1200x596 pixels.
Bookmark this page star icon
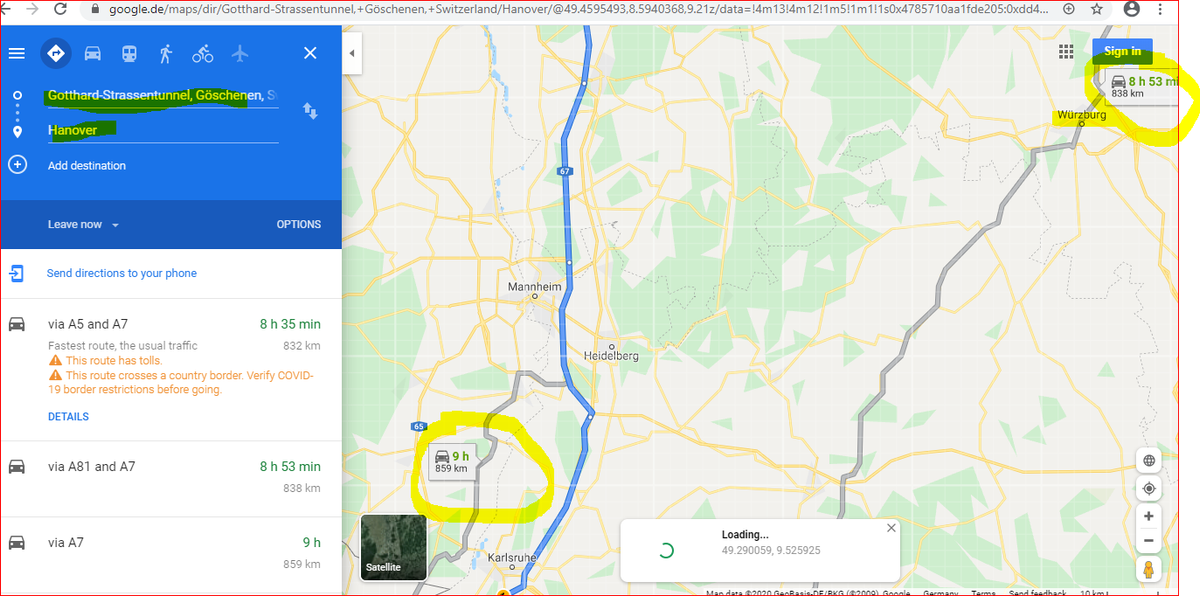(1097, 8)
